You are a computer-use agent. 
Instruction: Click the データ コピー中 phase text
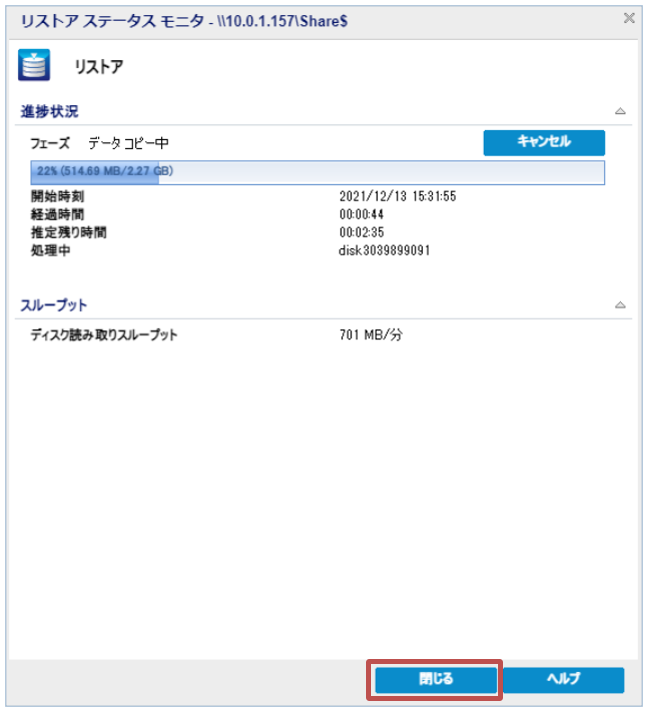point(128,144)
